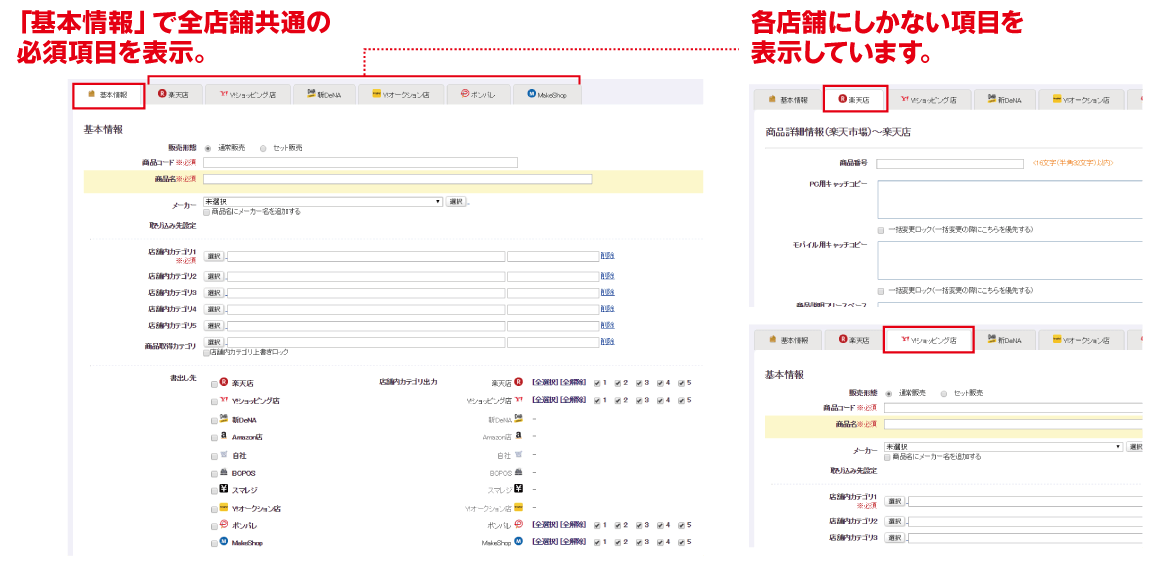Click 選択 button next to メーカー dropdown
This screenshot has width=1150, height=570.
pyautogui.click(x=455, y=201)
